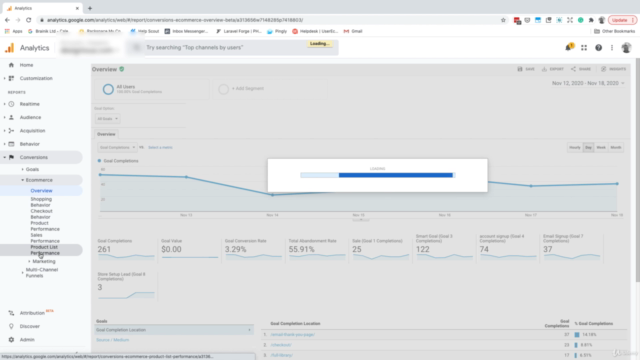Collapse the Ecommerce submenu
This screenshot has height=360, width=640.
pyautogui.click(x=22, y=180)
